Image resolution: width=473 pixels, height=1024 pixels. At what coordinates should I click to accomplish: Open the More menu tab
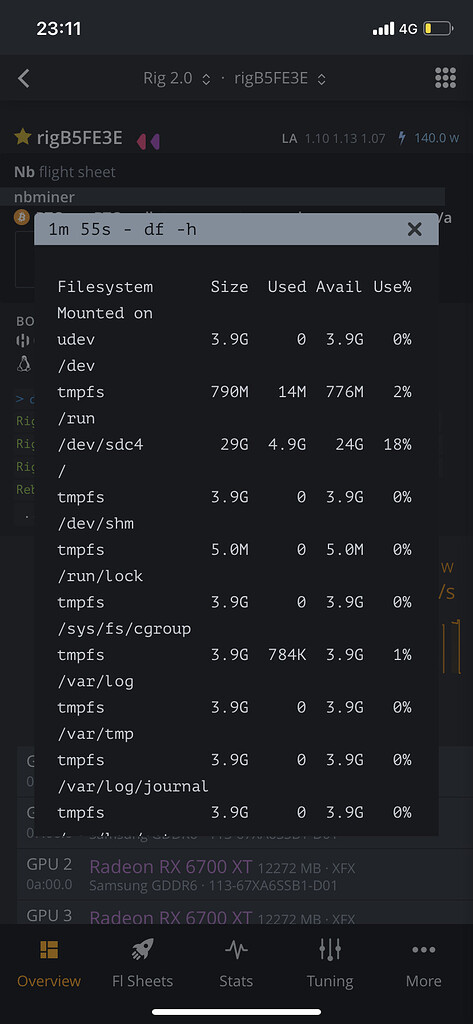423,963
